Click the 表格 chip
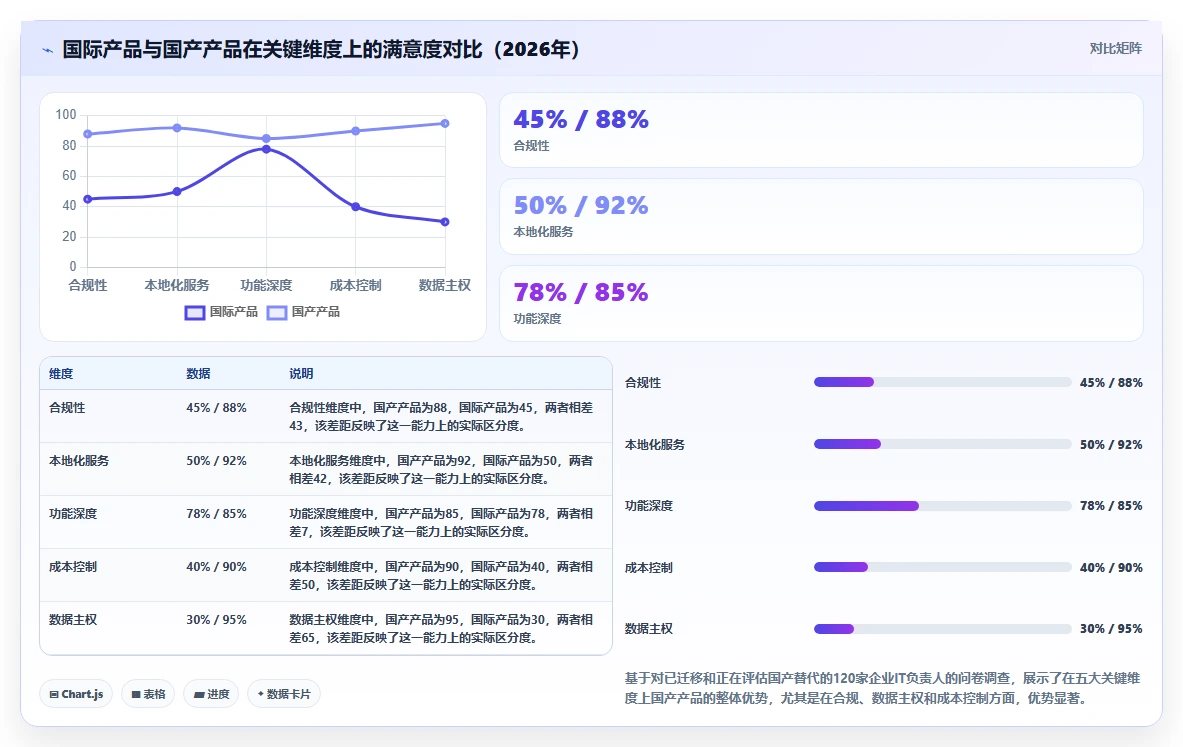 click(x=148, y=694)
